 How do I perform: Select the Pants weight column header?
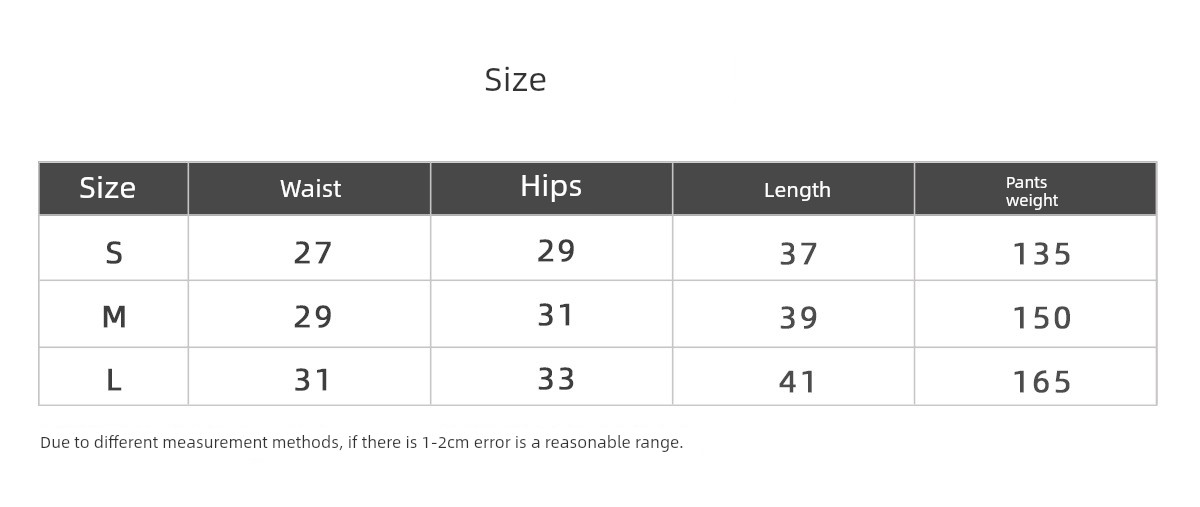(1031, 191)
